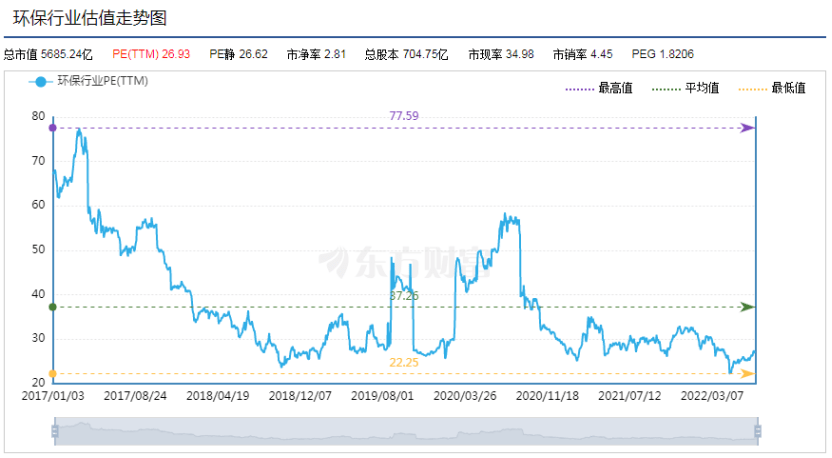
Task: Click the 22.25 minimum value label
Action: click(404, 362)
